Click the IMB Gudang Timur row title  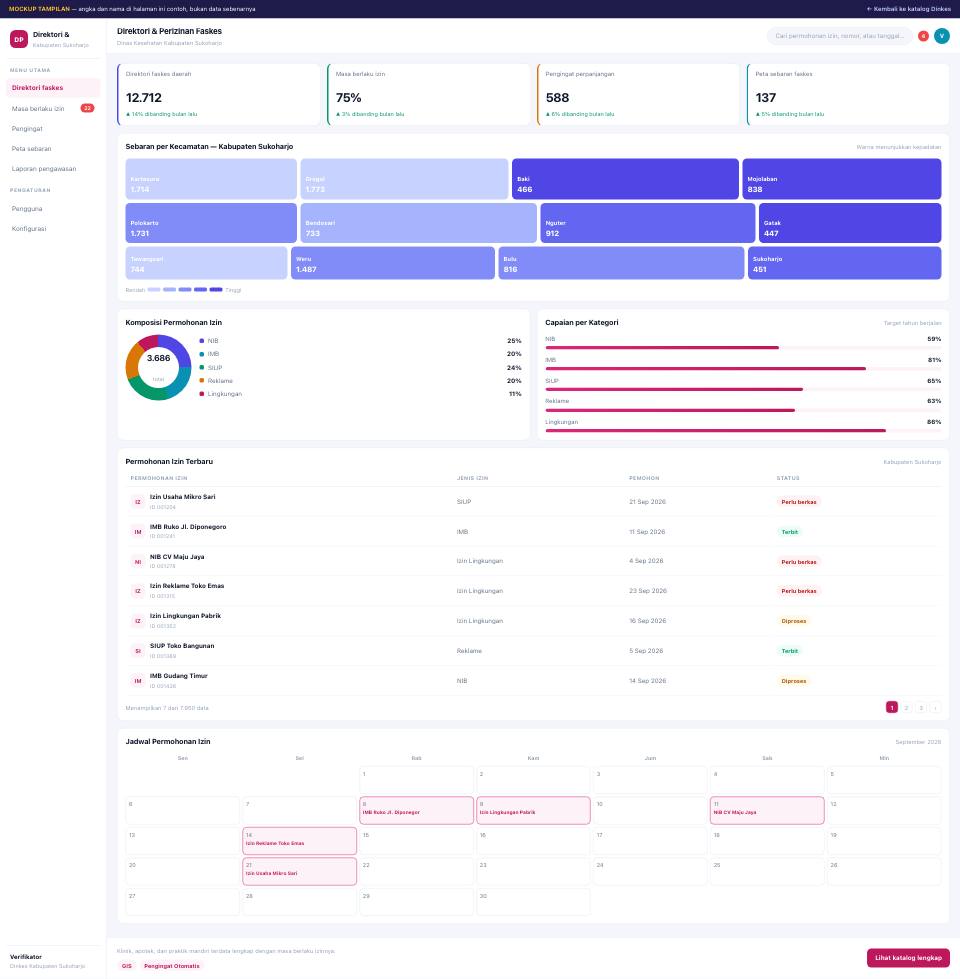pyautogui.click(x=179, y=676)
